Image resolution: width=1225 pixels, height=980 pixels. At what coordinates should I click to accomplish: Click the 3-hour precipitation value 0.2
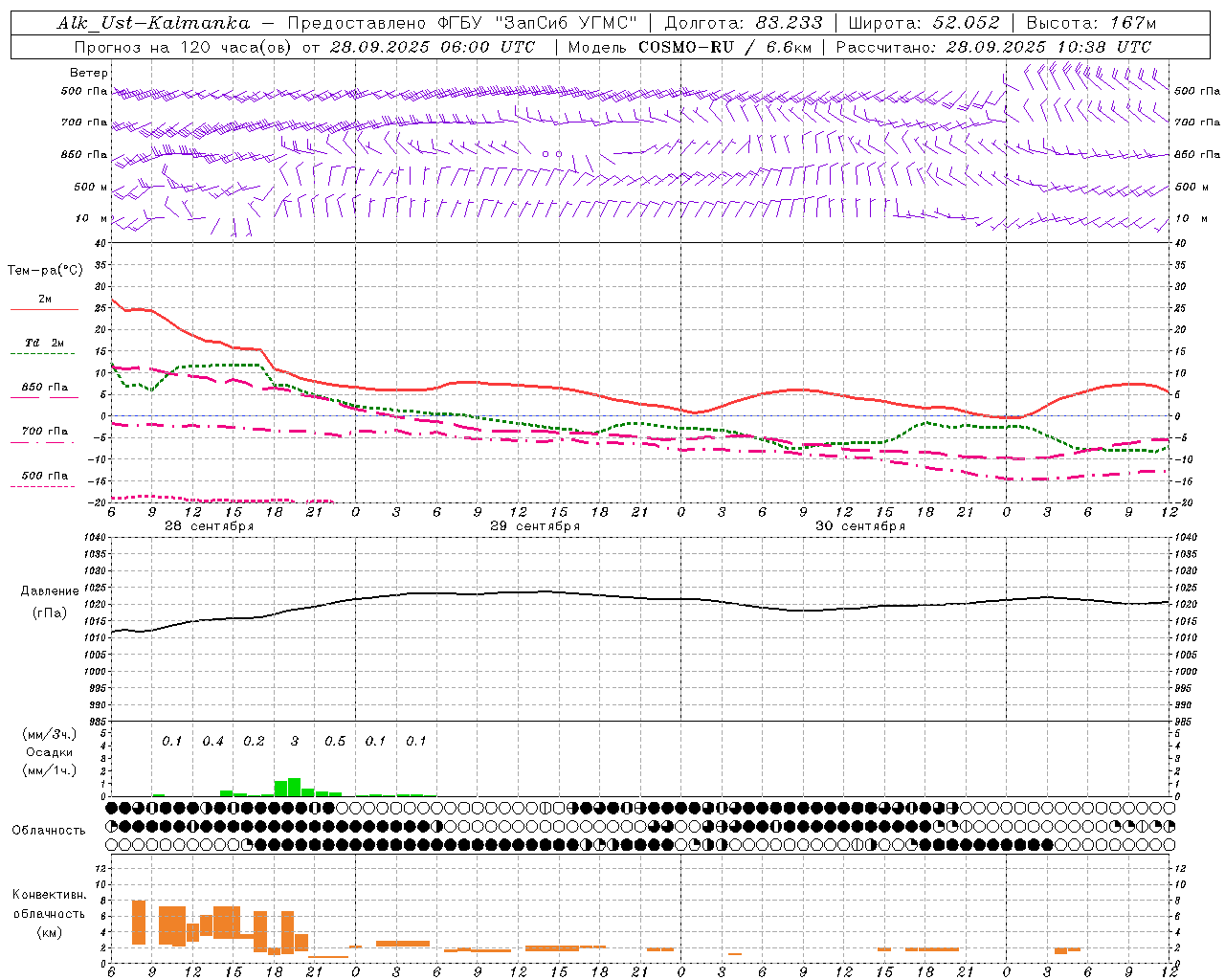coord(254,742)
